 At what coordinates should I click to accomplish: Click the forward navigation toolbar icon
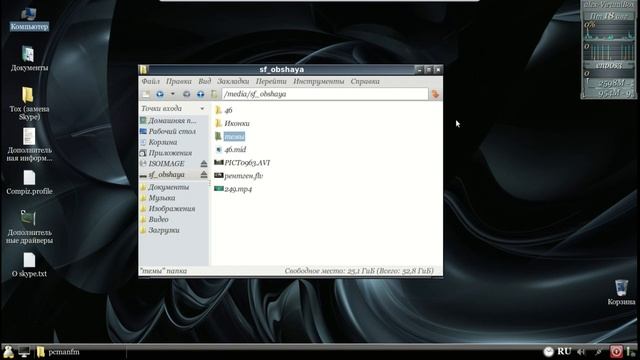(187, 94)
